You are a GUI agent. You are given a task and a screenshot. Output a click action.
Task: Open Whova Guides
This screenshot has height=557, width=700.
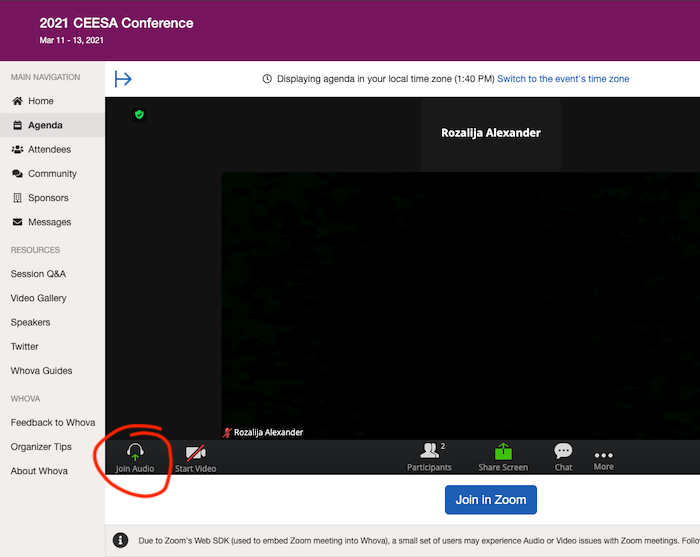[x=42, y=370]
